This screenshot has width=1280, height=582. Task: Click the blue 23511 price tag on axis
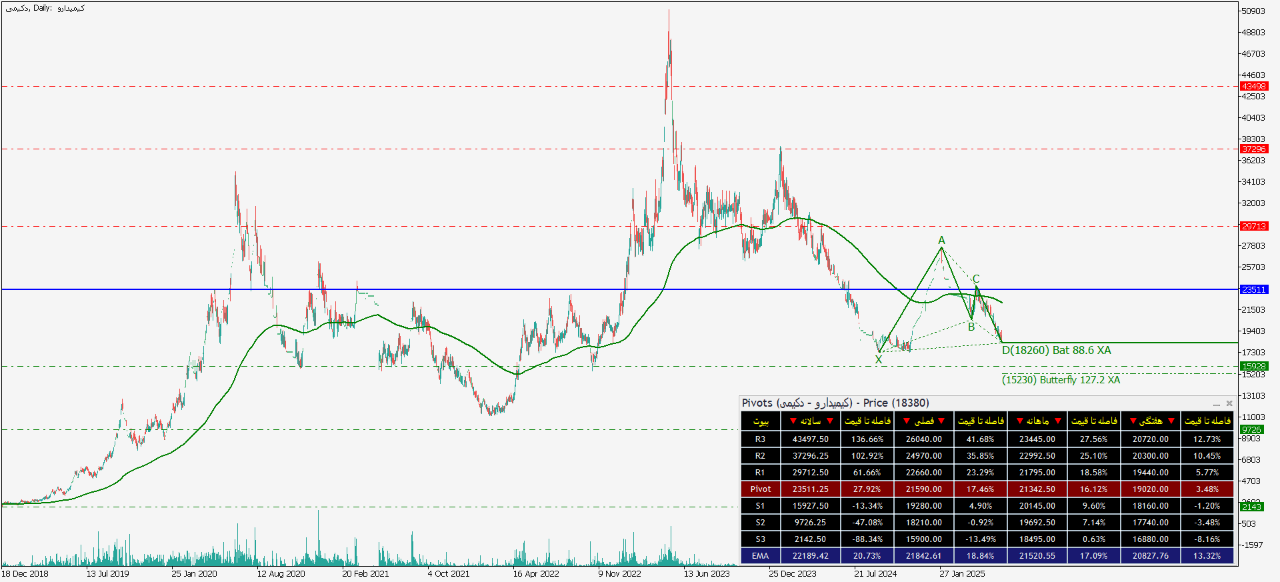click(x=1253, y=289)
